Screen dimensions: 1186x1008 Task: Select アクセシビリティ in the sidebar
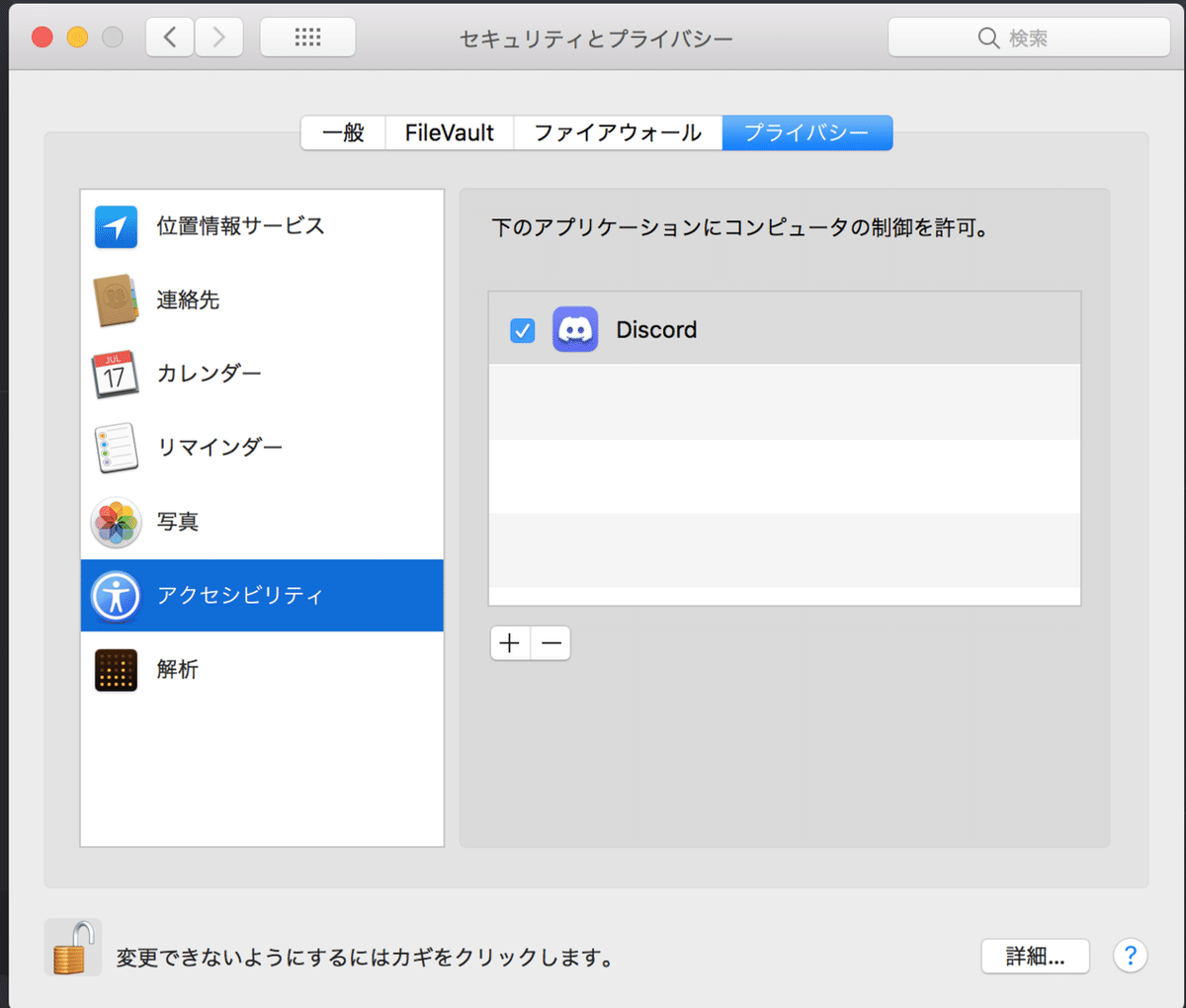[x=262, y=595]
